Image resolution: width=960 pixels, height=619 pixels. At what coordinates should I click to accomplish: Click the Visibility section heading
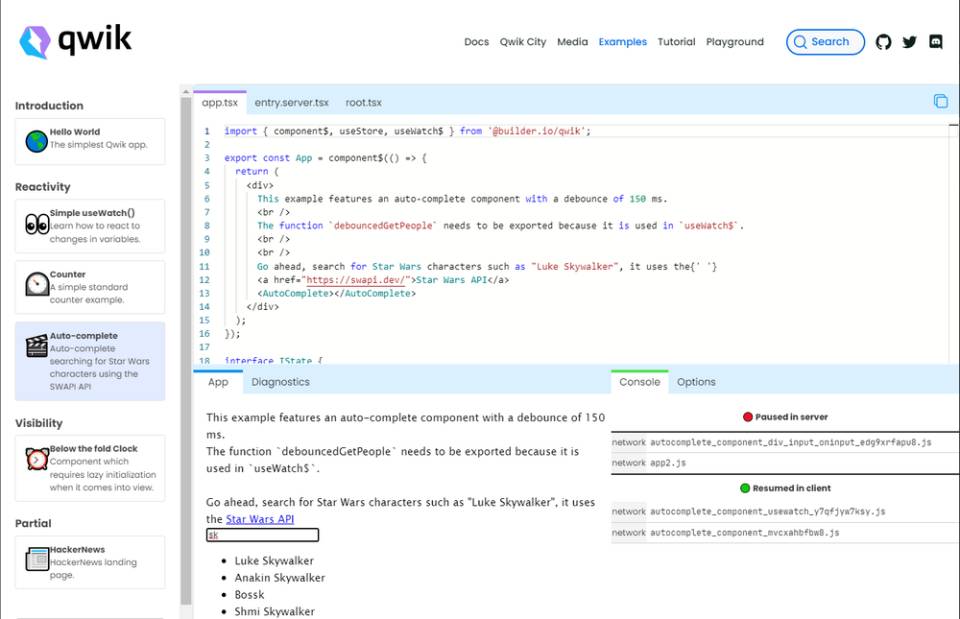coord(39,423)
